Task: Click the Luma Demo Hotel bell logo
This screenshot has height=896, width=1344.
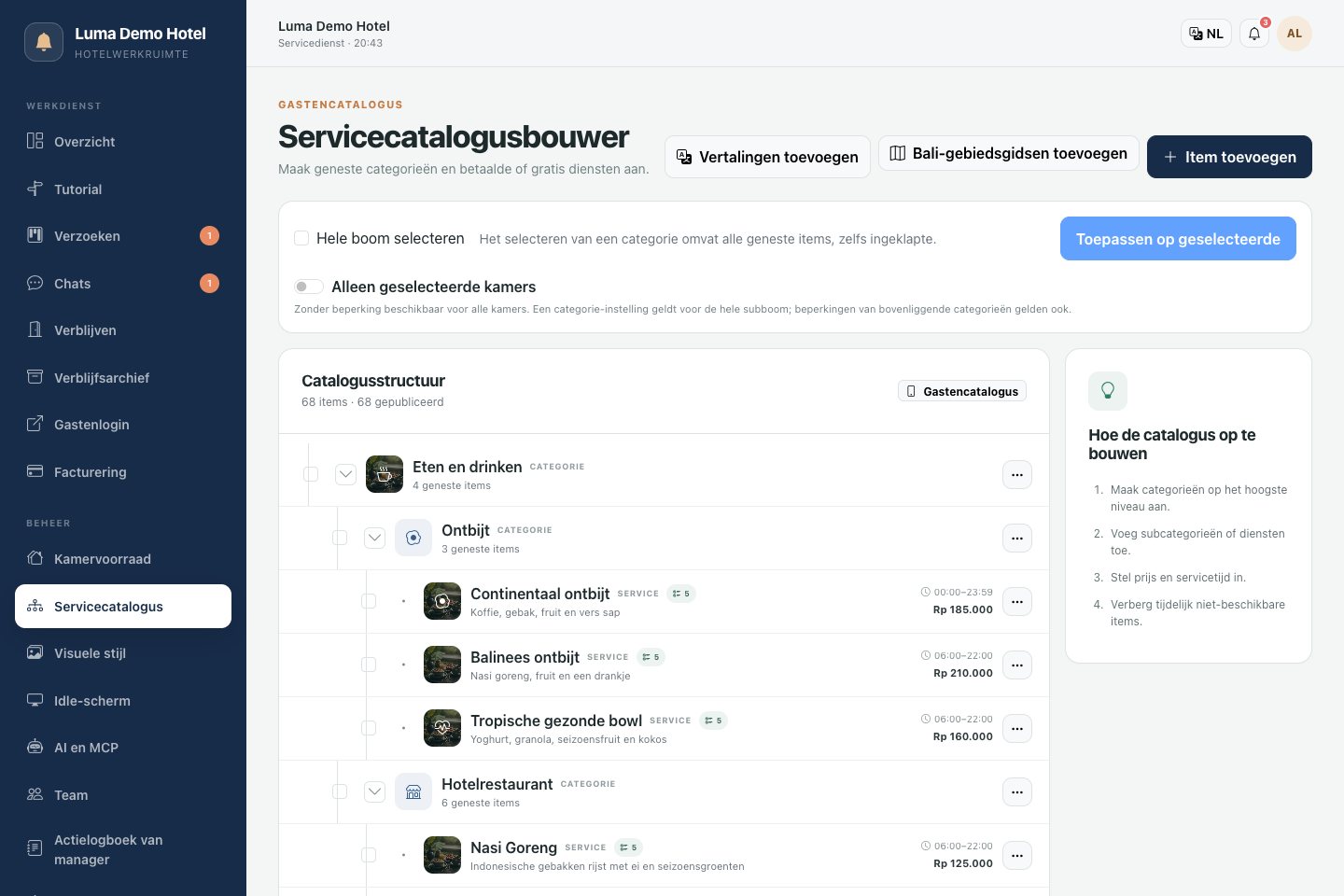Action: coord(44,42)
